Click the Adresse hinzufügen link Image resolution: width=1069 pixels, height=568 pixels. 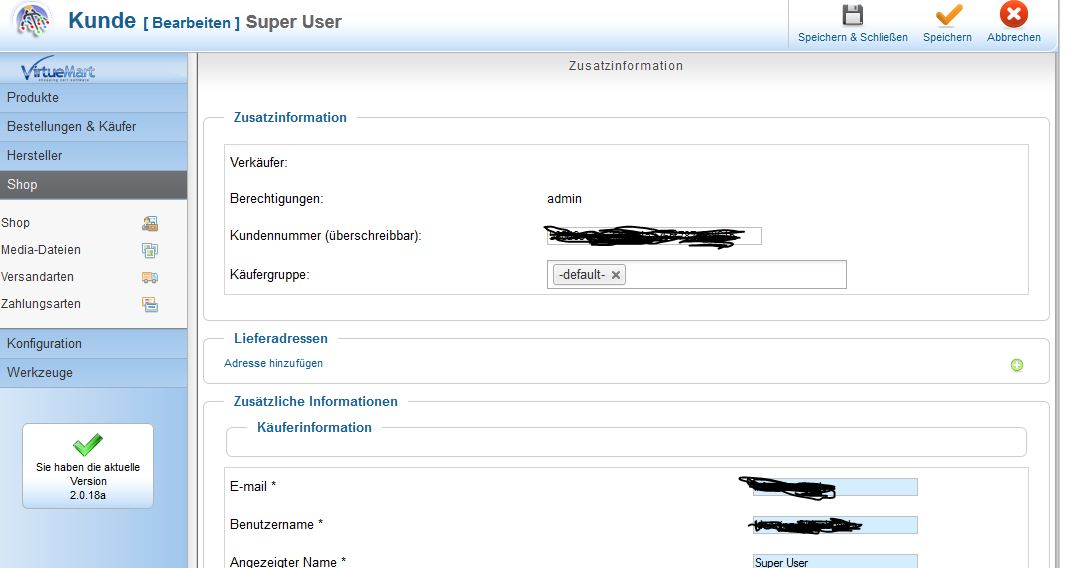[x=273, y=364]
